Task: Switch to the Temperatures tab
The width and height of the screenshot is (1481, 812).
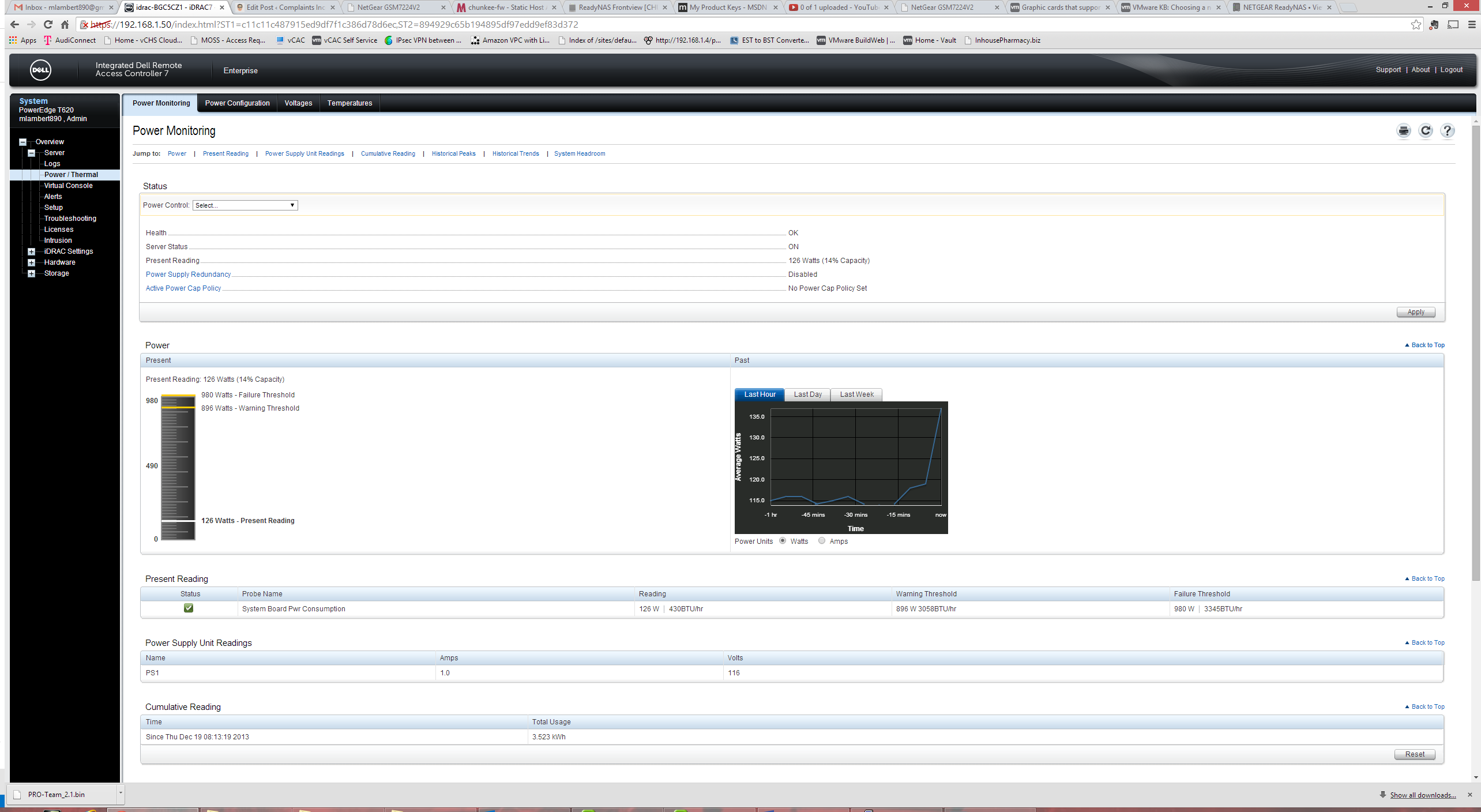Action: click(x=349, y=103)
